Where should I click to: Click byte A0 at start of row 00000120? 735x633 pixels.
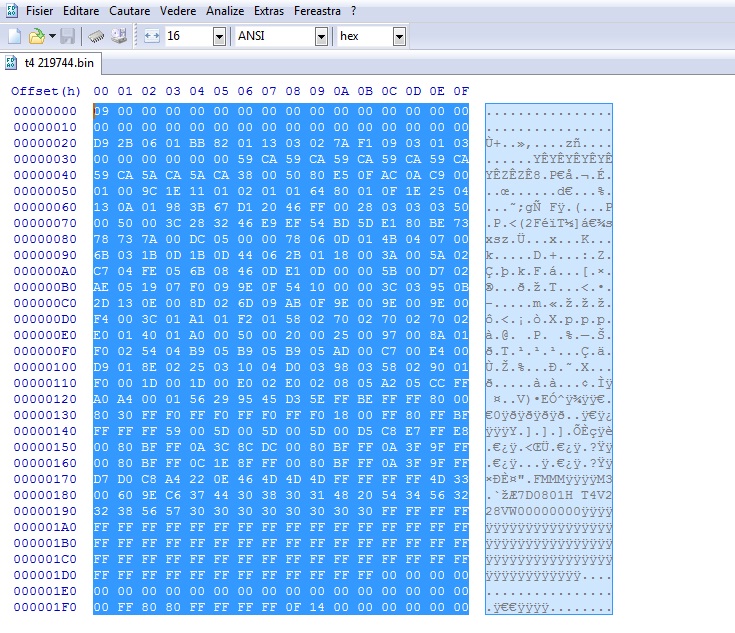point(101,399)
